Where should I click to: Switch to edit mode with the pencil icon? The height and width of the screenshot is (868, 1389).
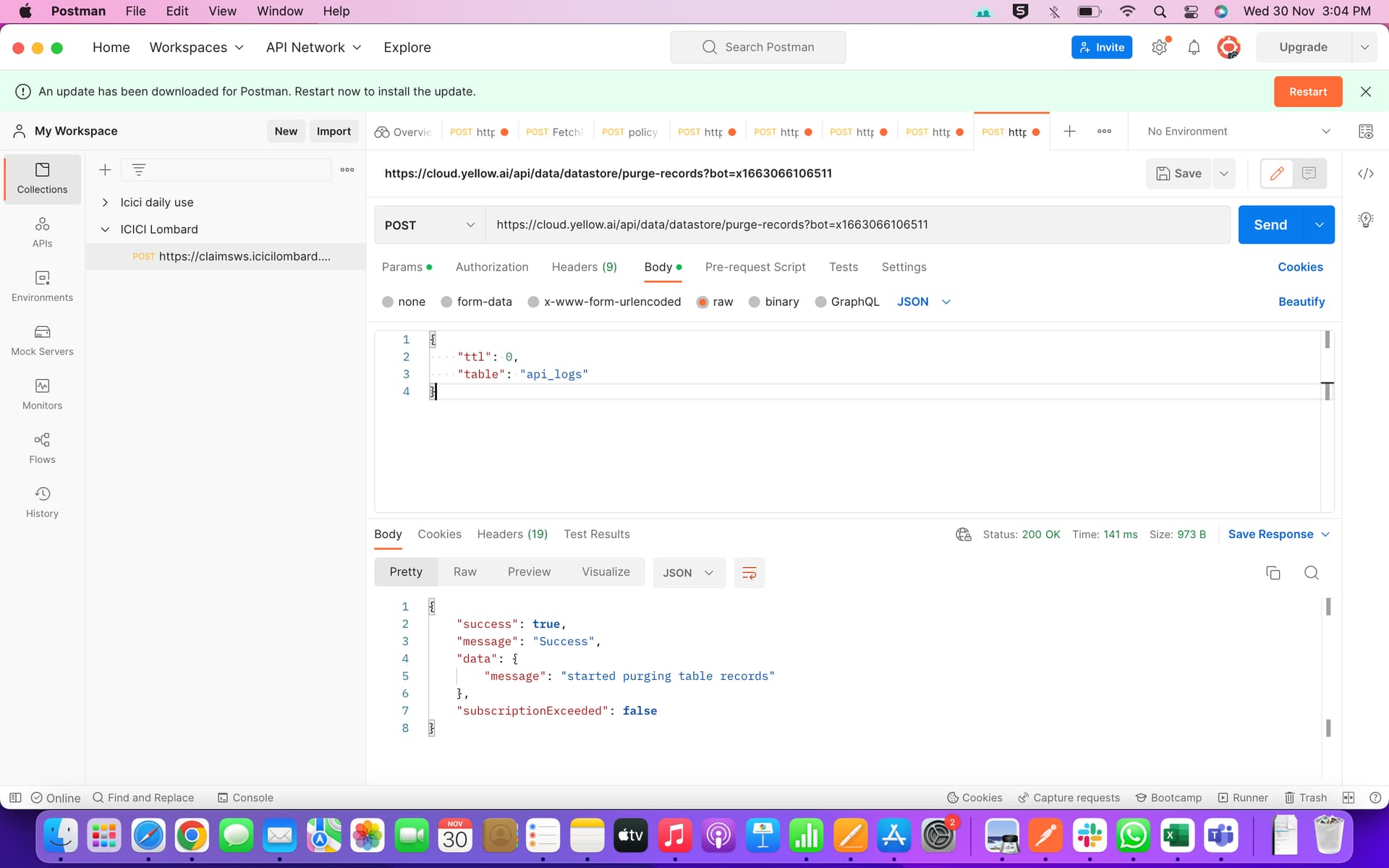(x=1277, y=174)
